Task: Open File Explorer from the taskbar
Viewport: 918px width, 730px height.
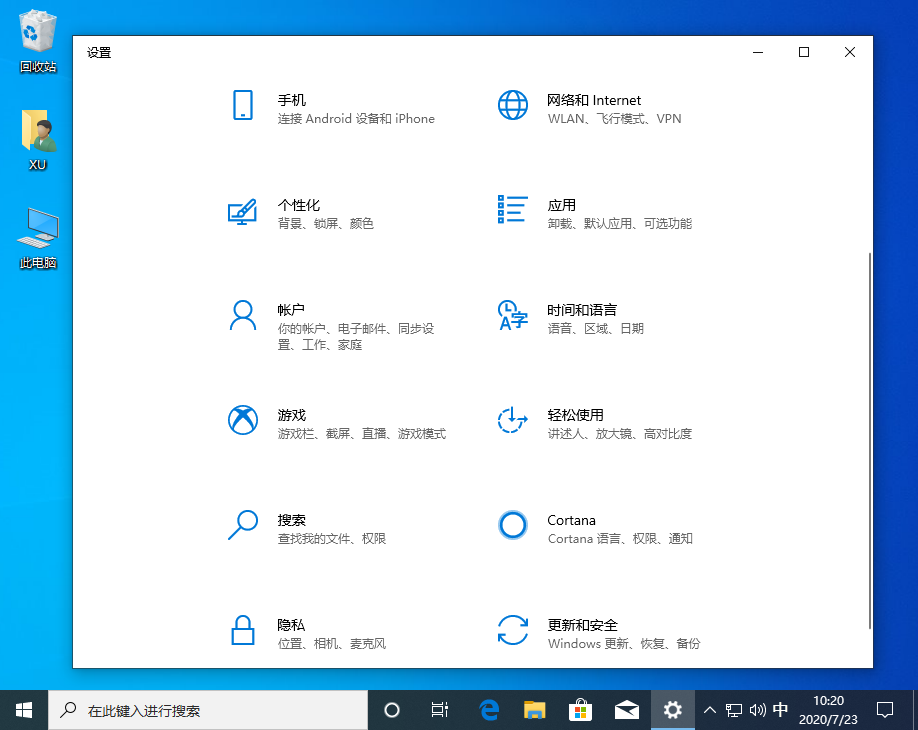Action: (534, 709)
